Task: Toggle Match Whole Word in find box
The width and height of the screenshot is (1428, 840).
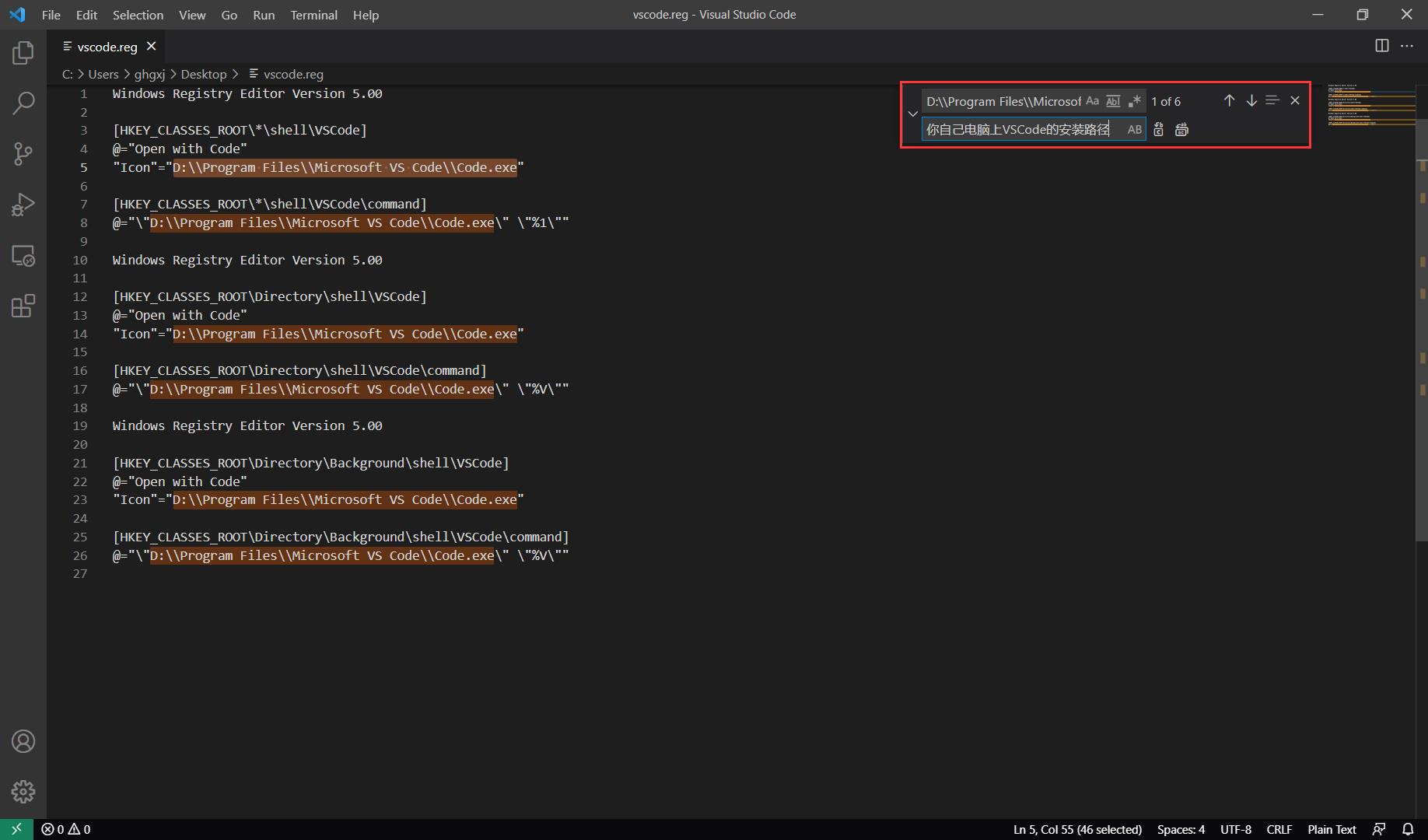Action: 1114,101
